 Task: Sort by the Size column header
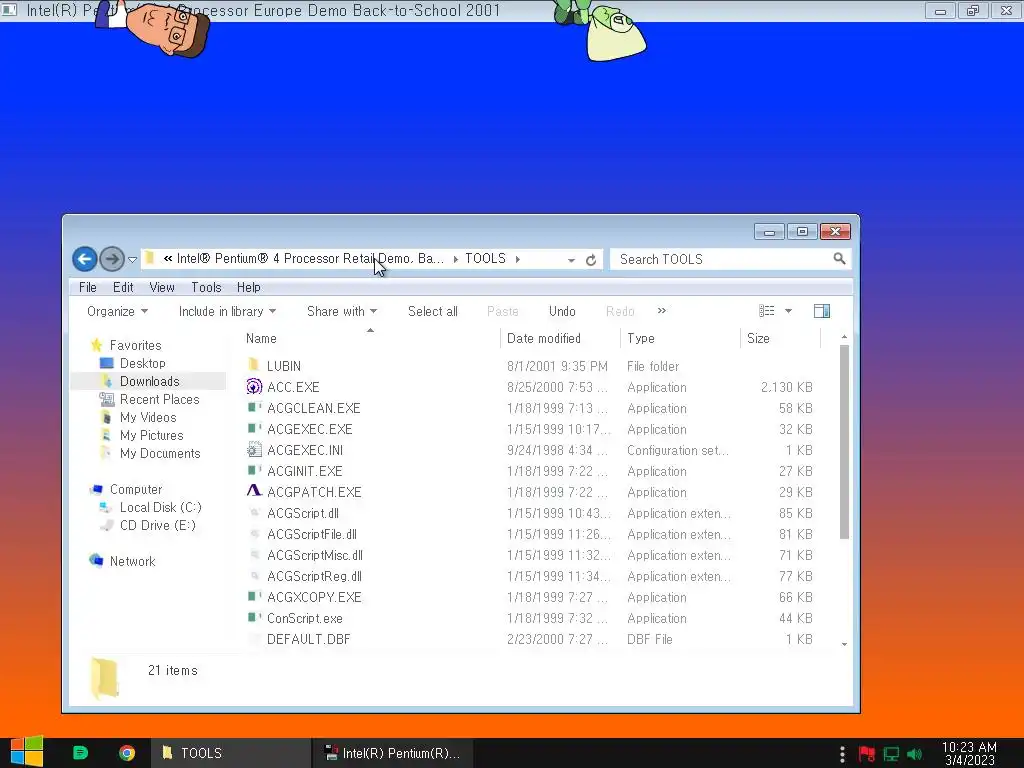(758, 338)
